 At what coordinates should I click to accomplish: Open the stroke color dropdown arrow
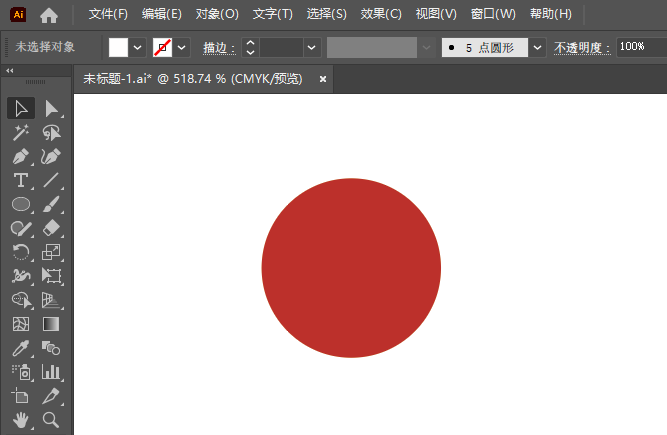click(183, 47)
